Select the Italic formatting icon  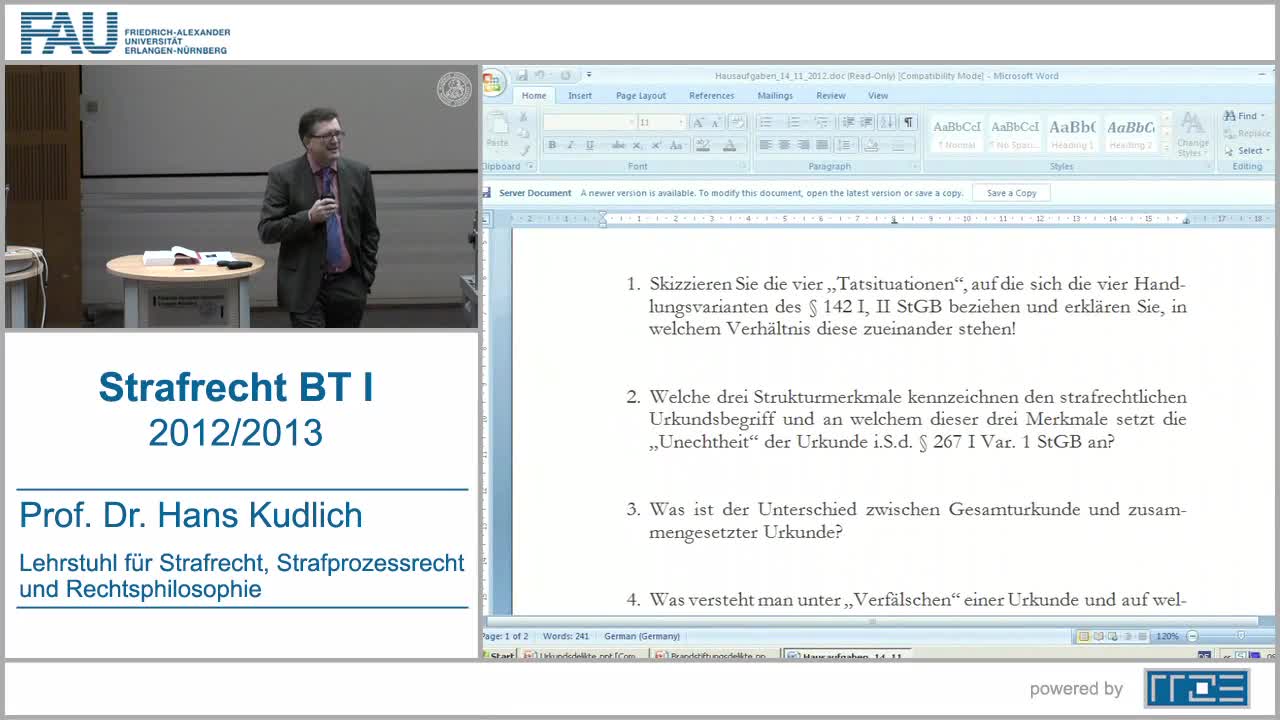coord(570,145)
